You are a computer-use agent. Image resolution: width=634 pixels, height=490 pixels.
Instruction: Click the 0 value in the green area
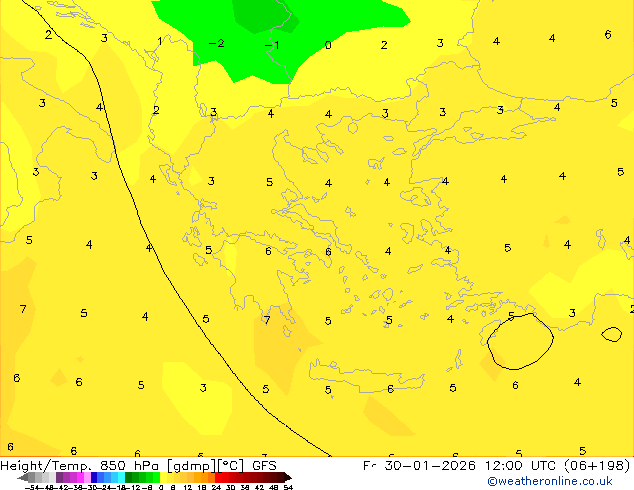(328, 45)
